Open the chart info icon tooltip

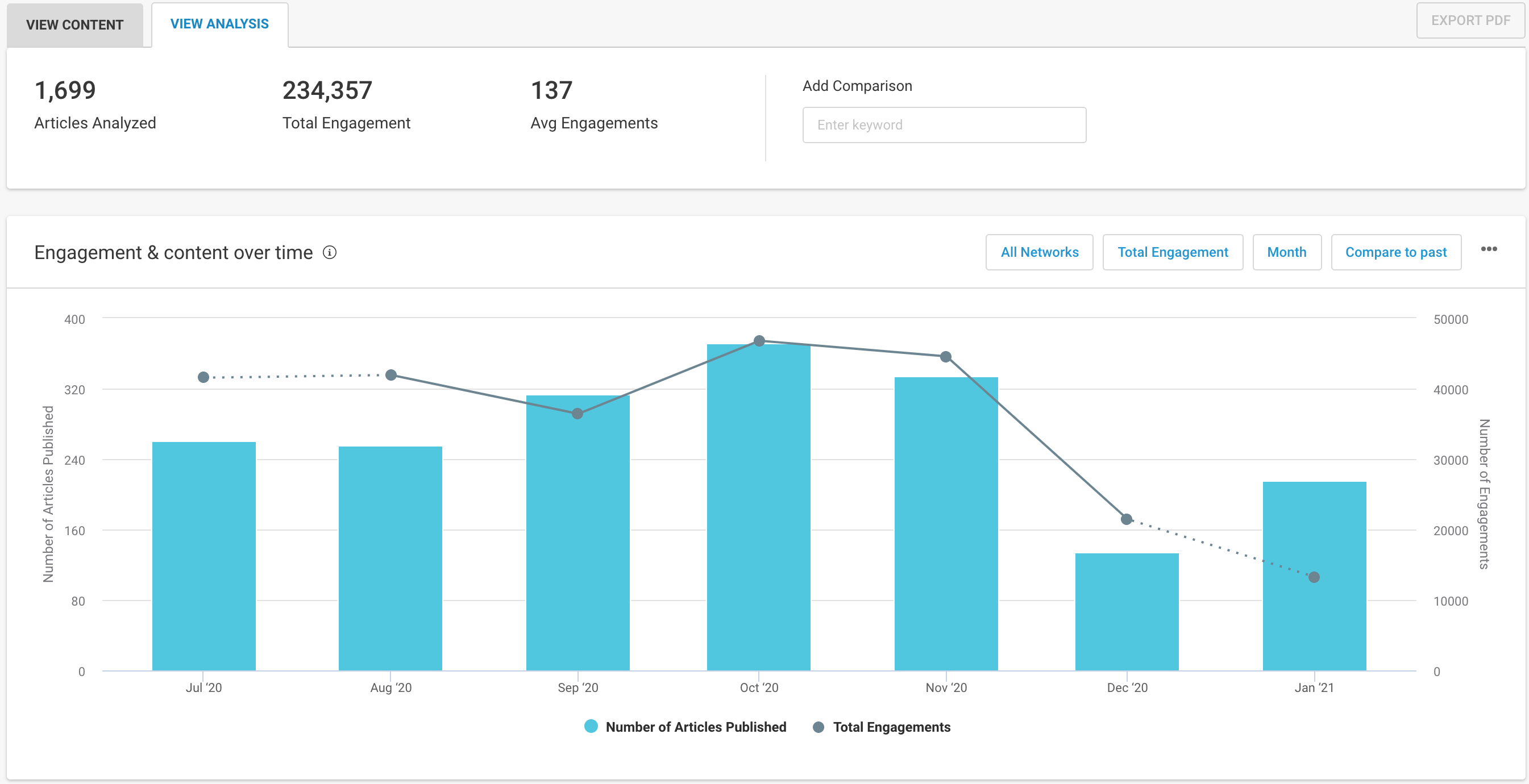330,253
